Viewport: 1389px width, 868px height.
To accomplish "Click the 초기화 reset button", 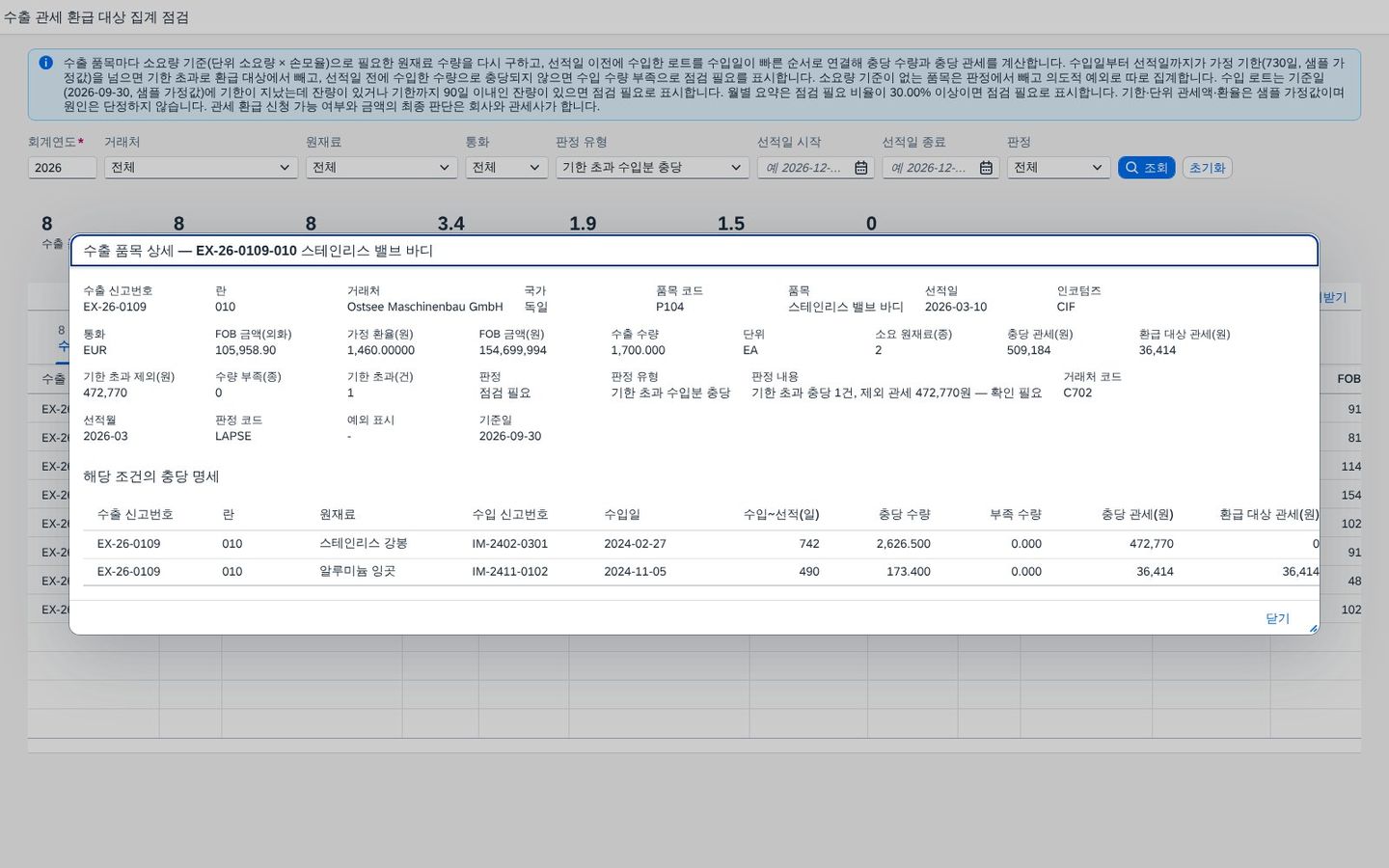I will (x=1207, y=168).
